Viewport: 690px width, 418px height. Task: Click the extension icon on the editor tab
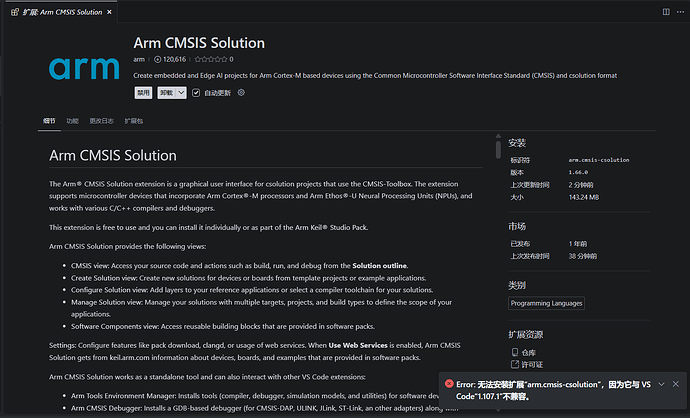tap(15, 12)
